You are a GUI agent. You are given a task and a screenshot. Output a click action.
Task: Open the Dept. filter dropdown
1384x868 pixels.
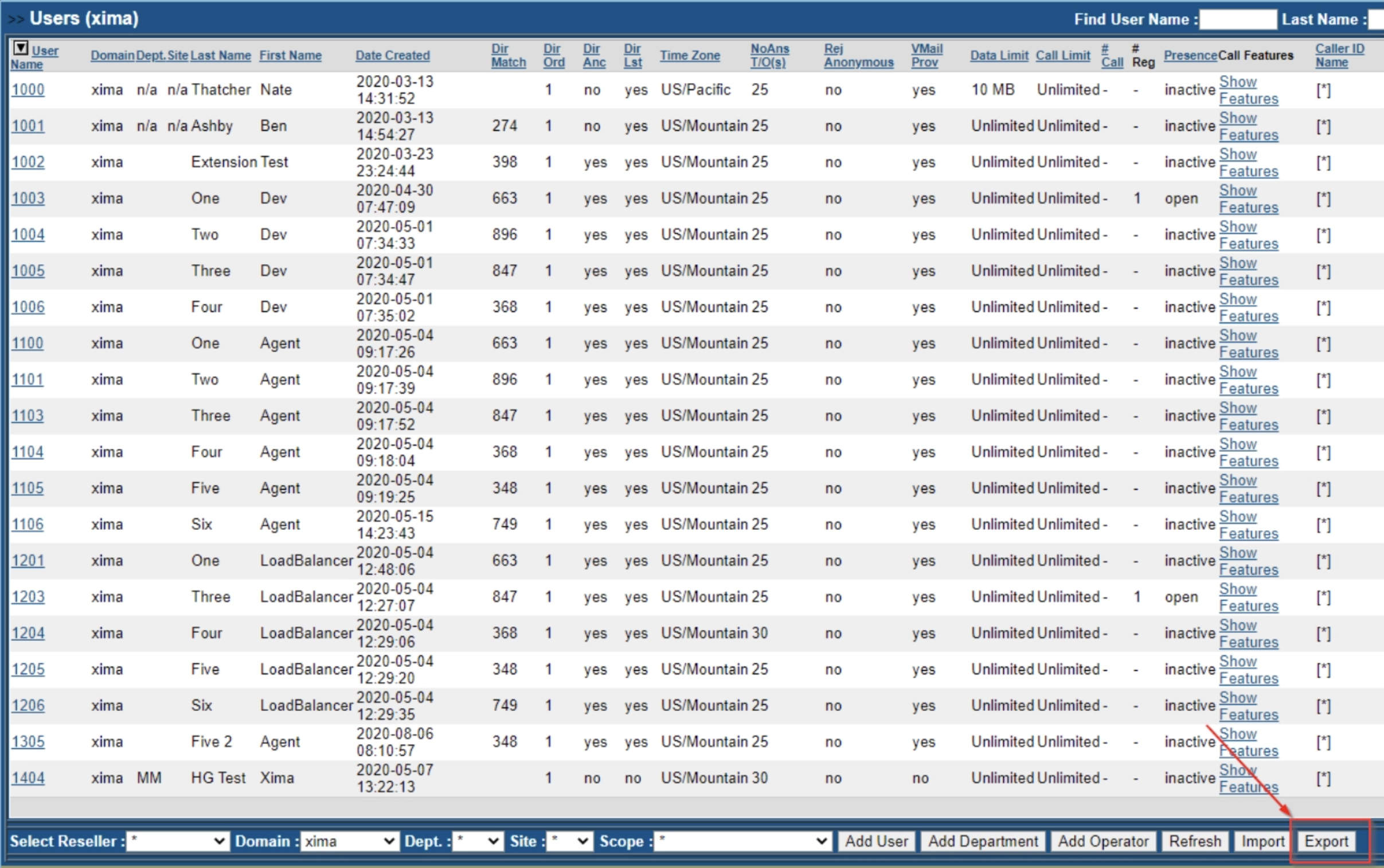point(478,841)
